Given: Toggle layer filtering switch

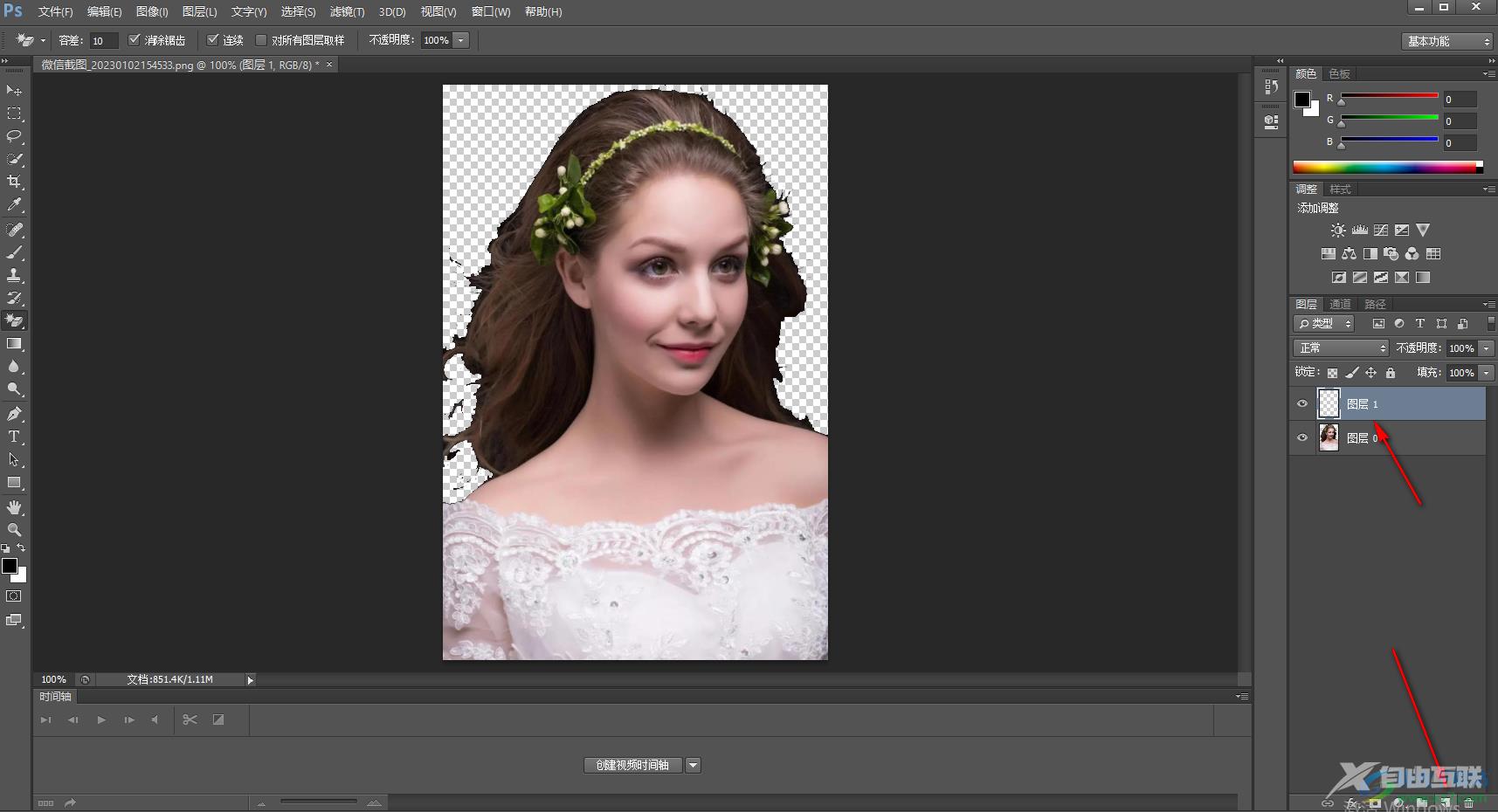Looking at the screenshot, I should (x=1490, y=324).
